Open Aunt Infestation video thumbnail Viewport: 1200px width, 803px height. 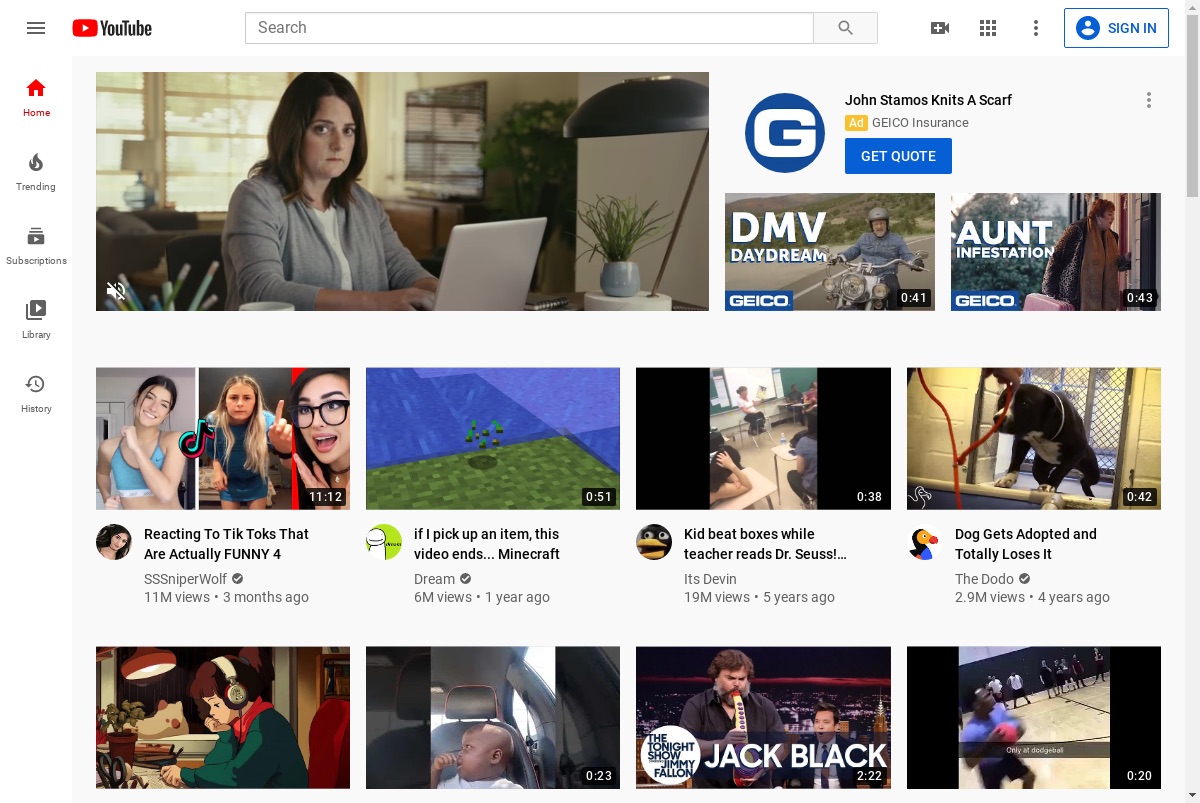[1056, 252]
